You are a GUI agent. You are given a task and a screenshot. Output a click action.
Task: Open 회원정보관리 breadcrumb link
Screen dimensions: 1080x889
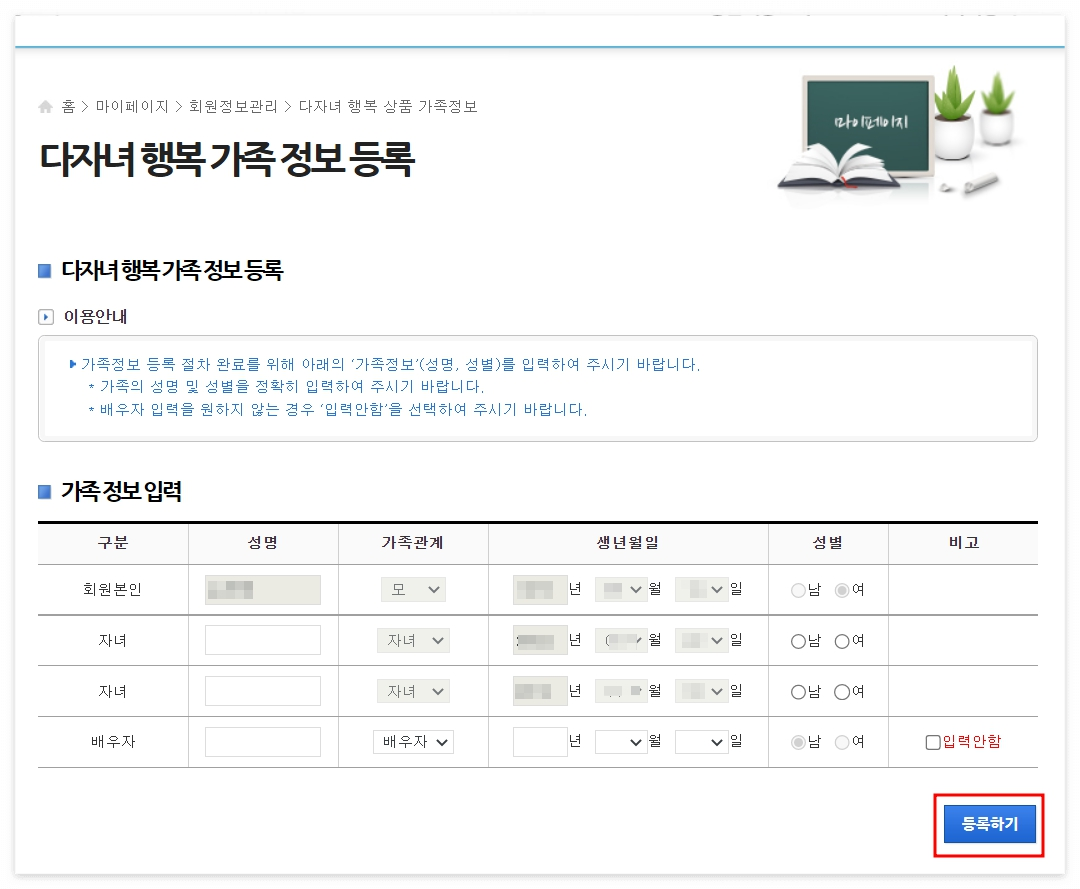tap(233, 106)
